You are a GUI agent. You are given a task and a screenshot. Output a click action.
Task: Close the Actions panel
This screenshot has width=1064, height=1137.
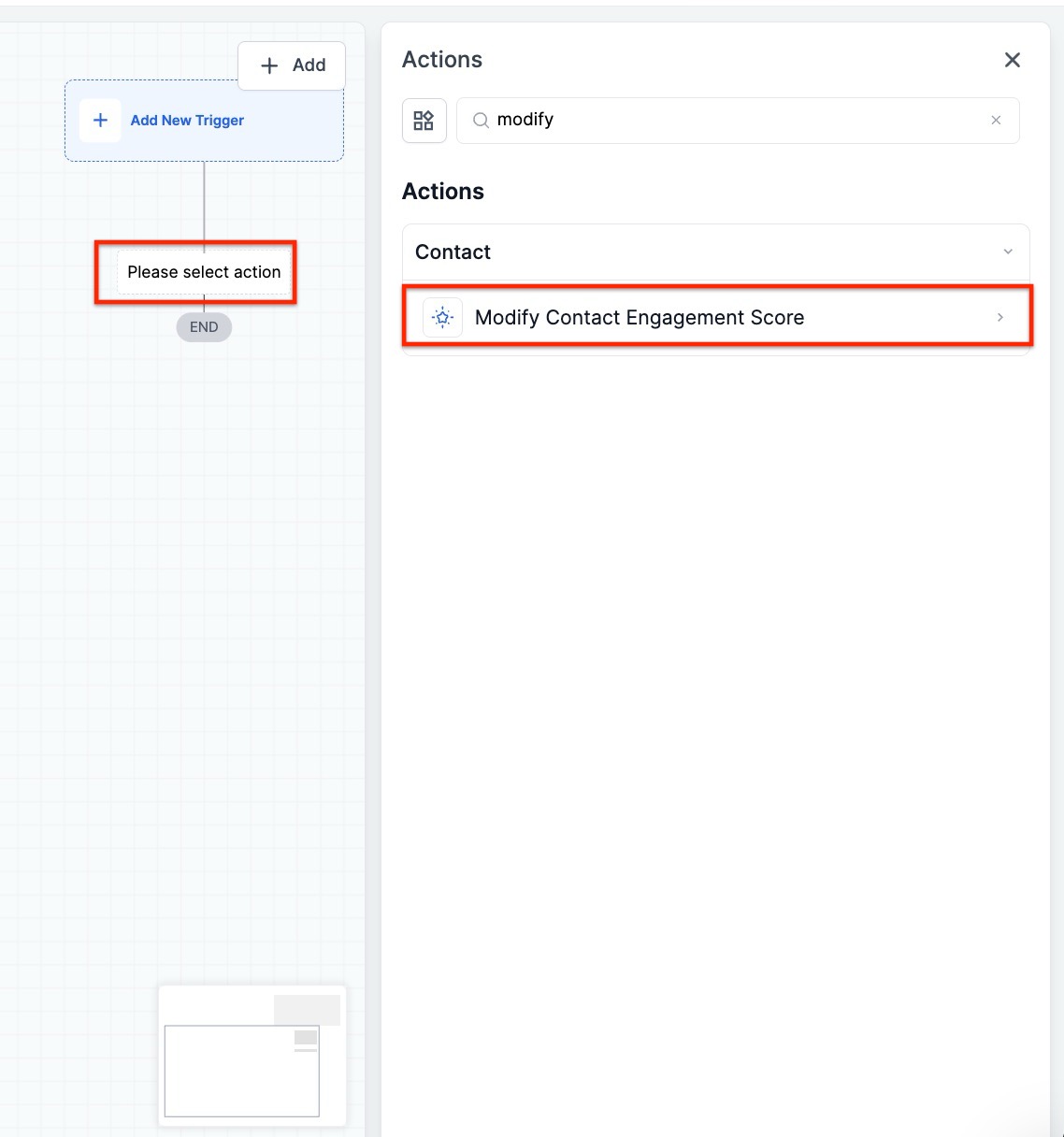point(1012,60)
